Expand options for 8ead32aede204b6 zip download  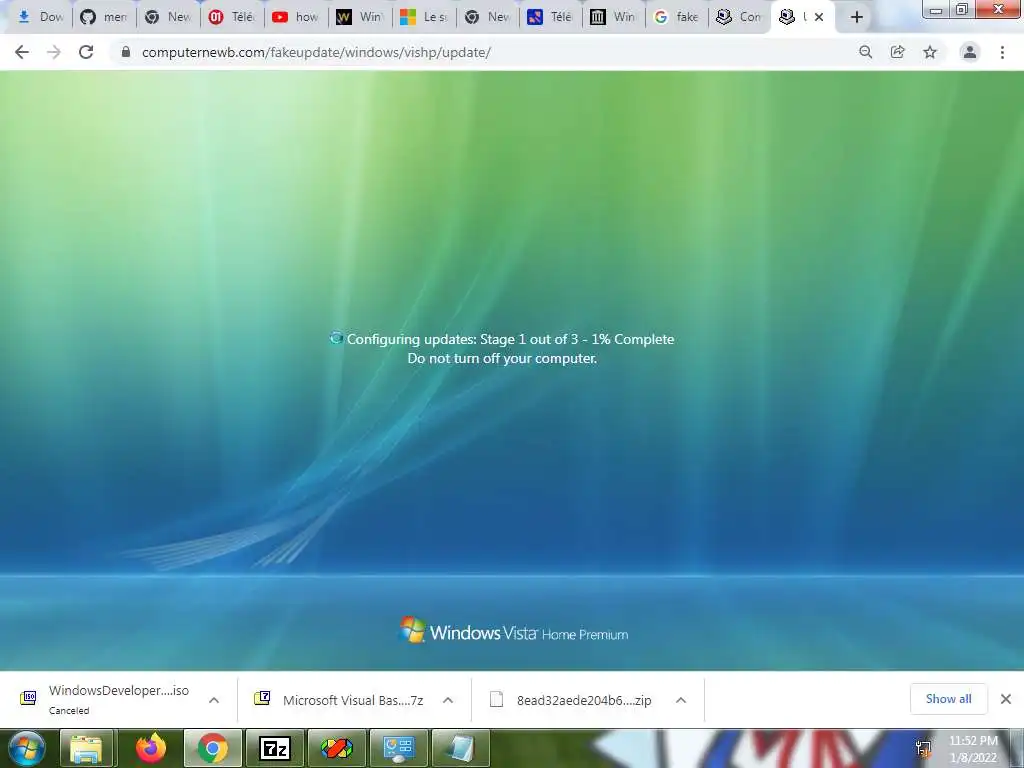pos(680,700)
